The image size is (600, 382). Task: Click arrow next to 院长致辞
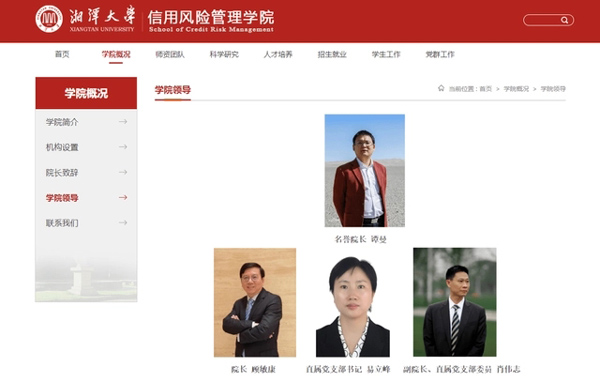[x=123, y=172]
